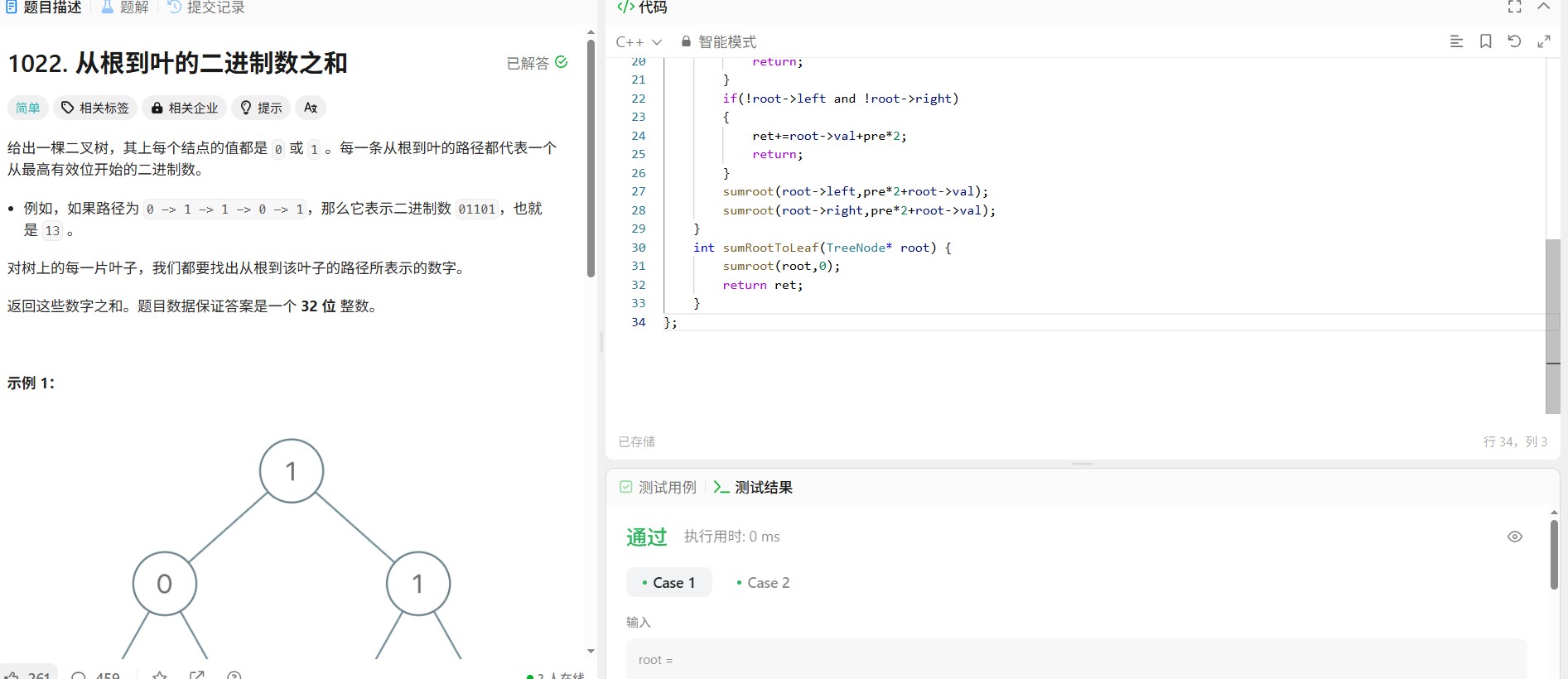Image resolution: width=1568 pixels, height=679 pixels.
Task: Expand 相关标签 tags
Action: [x=95, y=108]
